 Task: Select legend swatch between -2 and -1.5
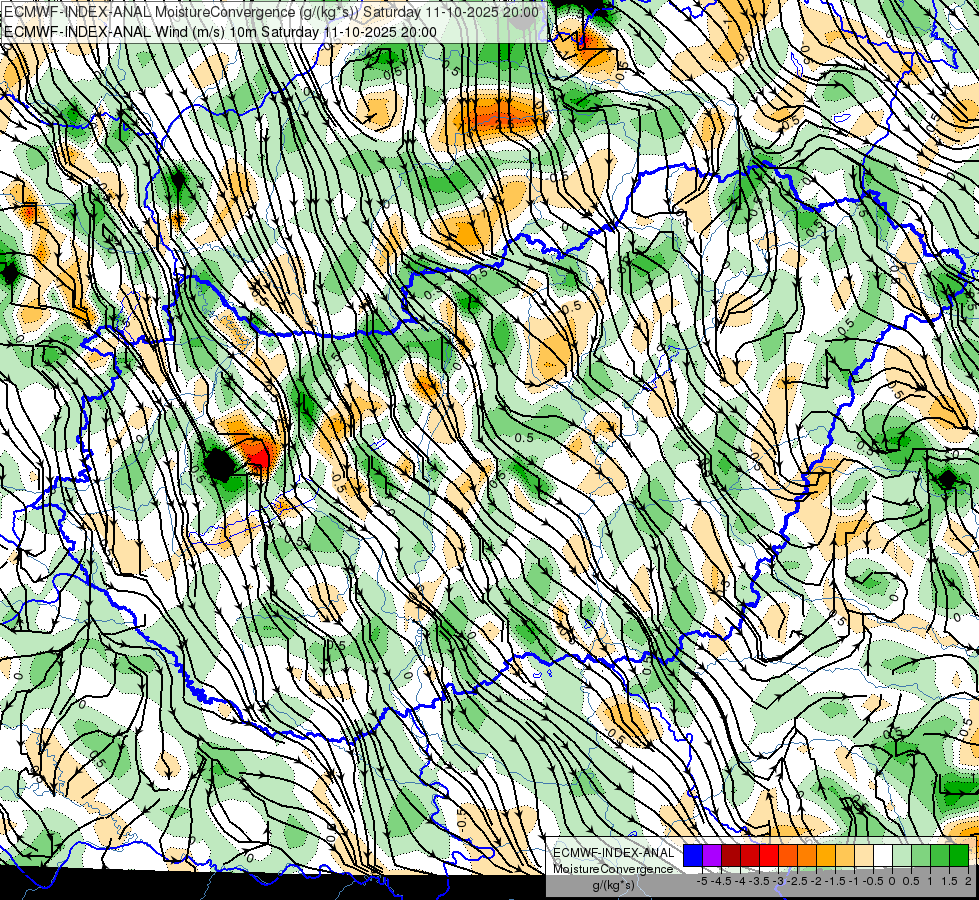[x=826, y=855]
